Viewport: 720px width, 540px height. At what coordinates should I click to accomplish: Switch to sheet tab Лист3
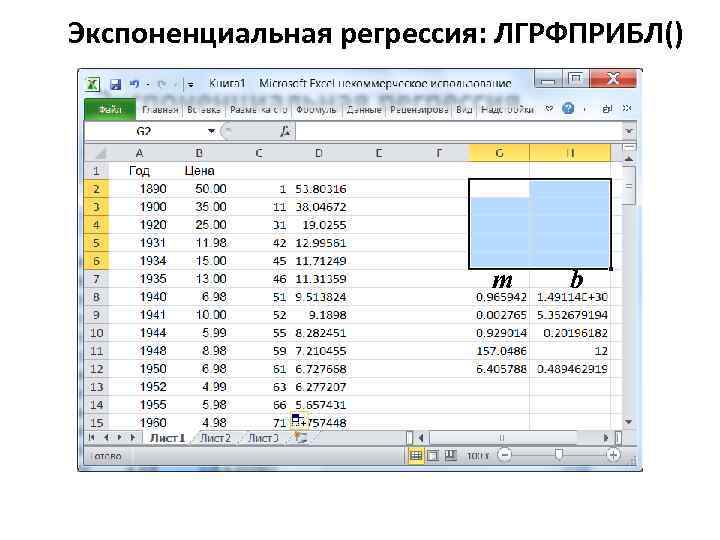coord(263,438)
